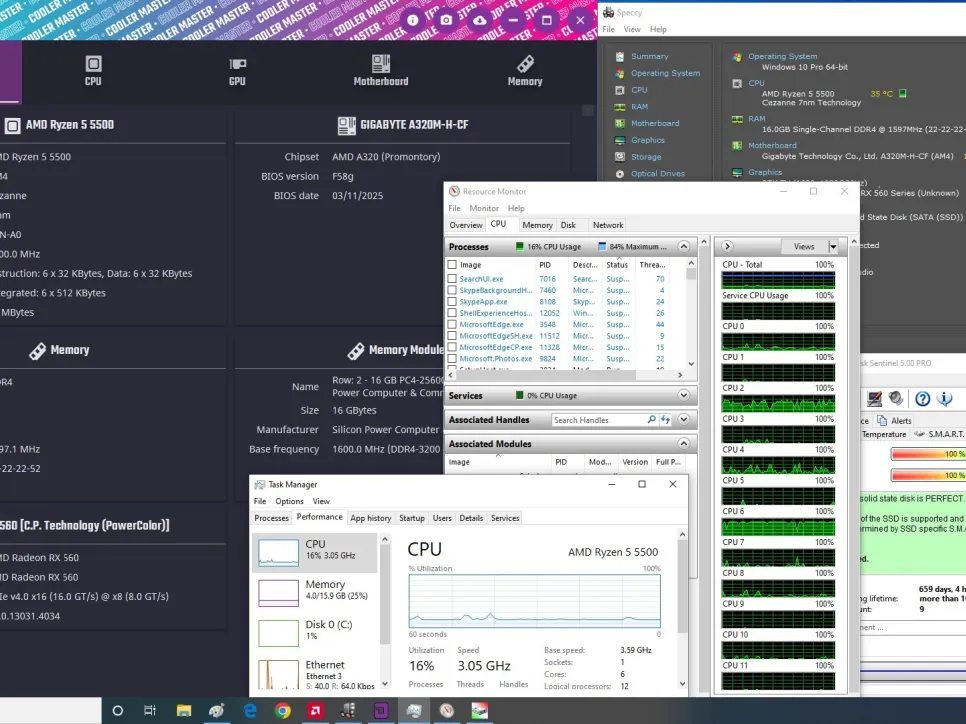
Task: Click the purple Cooler Master icon on taskbar
Action: (x=381, y=710)
